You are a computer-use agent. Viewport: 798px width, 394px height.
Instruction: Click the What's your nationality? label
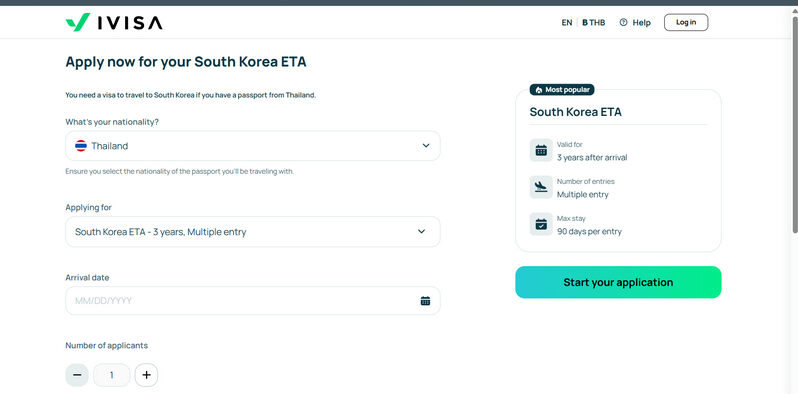[112, 122]
